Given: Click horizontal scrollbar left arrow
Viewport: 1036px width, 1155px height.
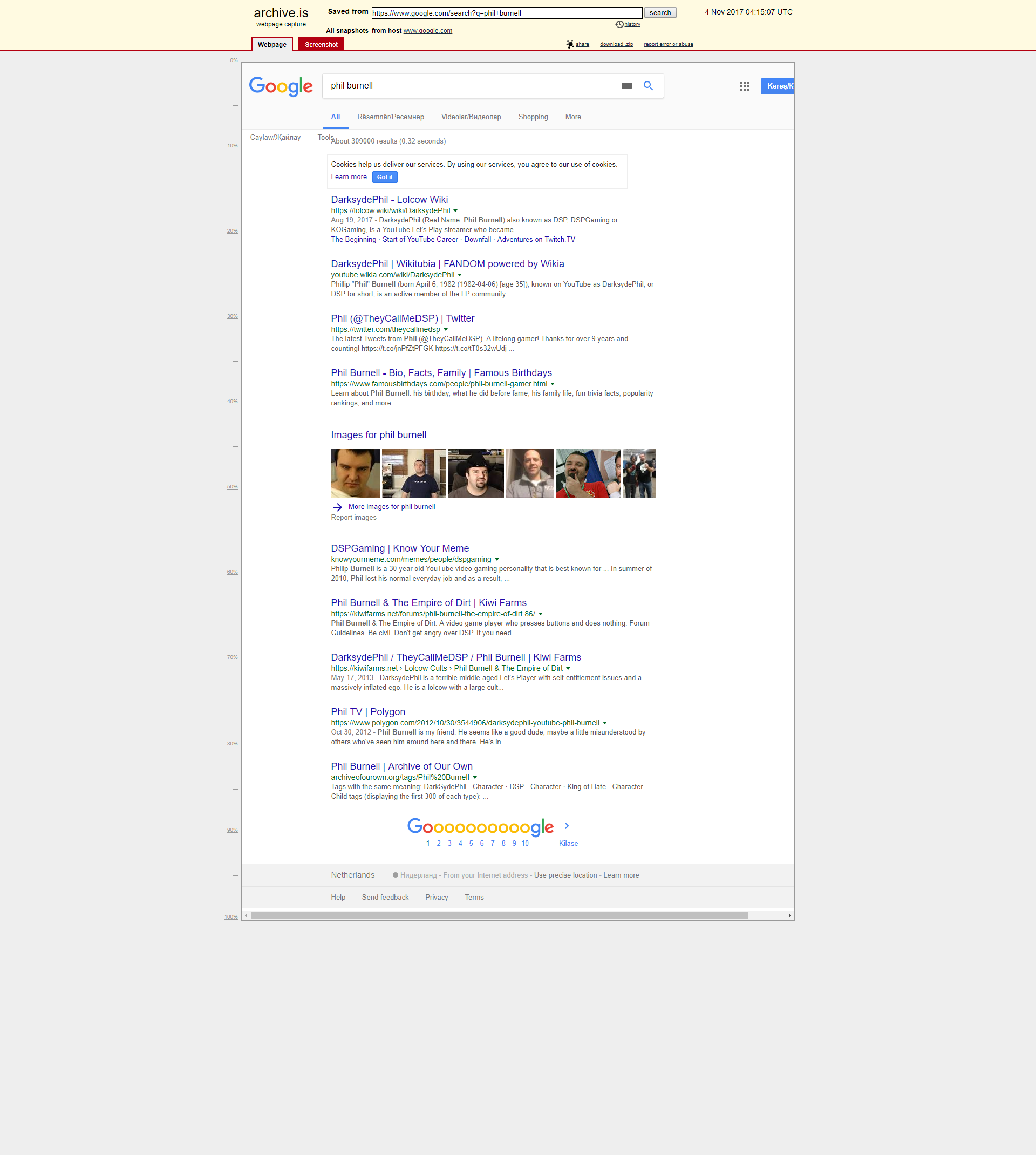Looking at the screenshot, I should coord(246,915).
